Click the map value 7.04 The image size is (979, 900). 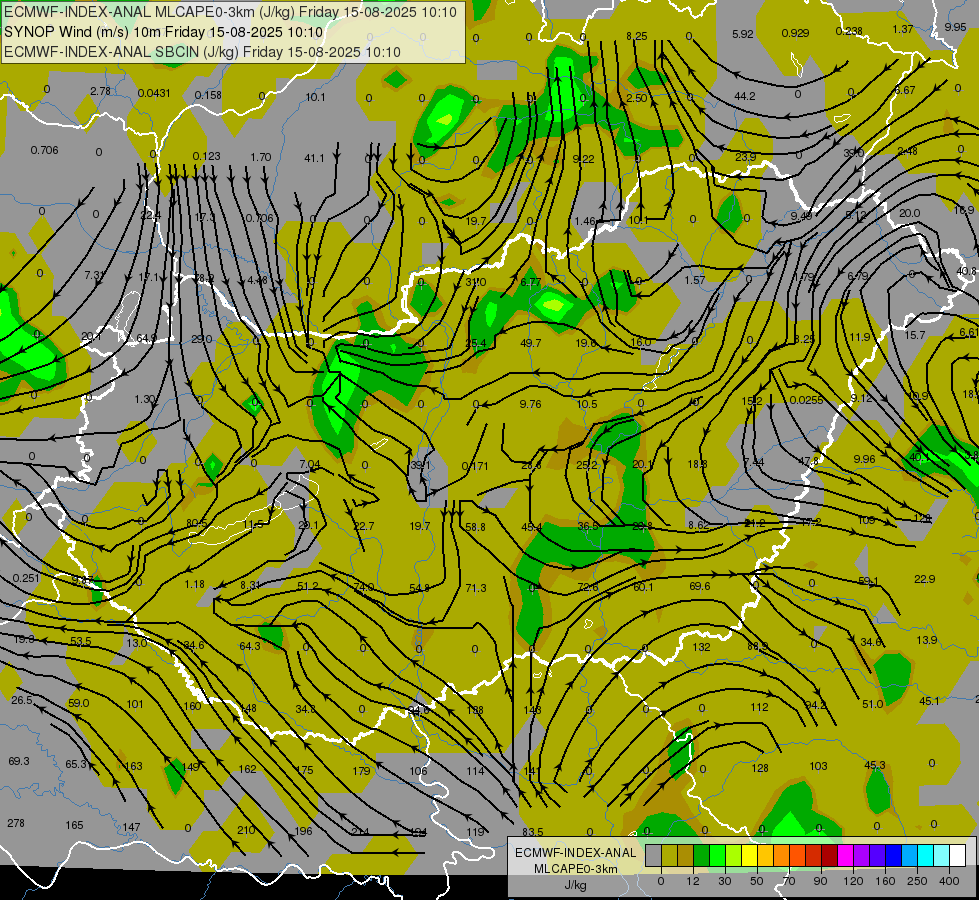tap(310, 464)
